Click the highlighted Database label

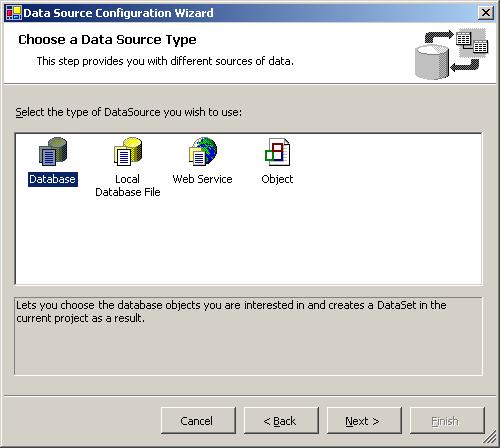[x=53, y=179]
